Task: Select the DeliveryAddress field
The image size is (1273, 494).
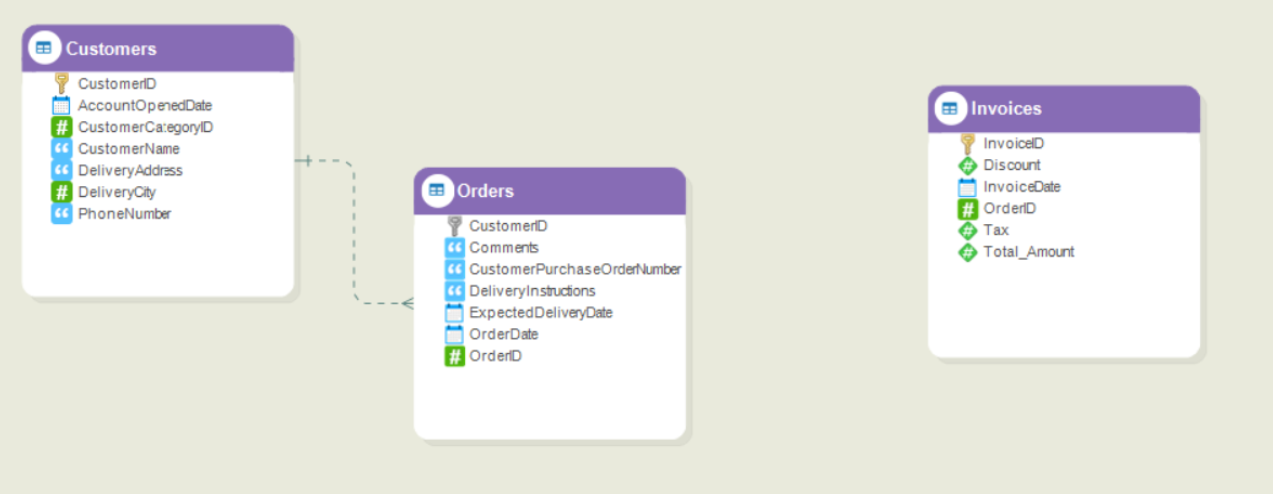Action: [x=131, y=170]
